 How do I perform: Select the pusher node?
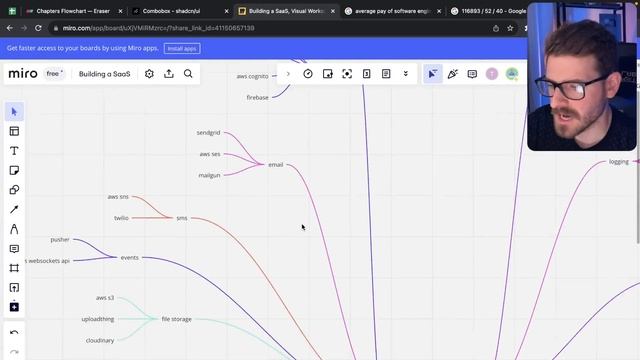tap(60, 240)
